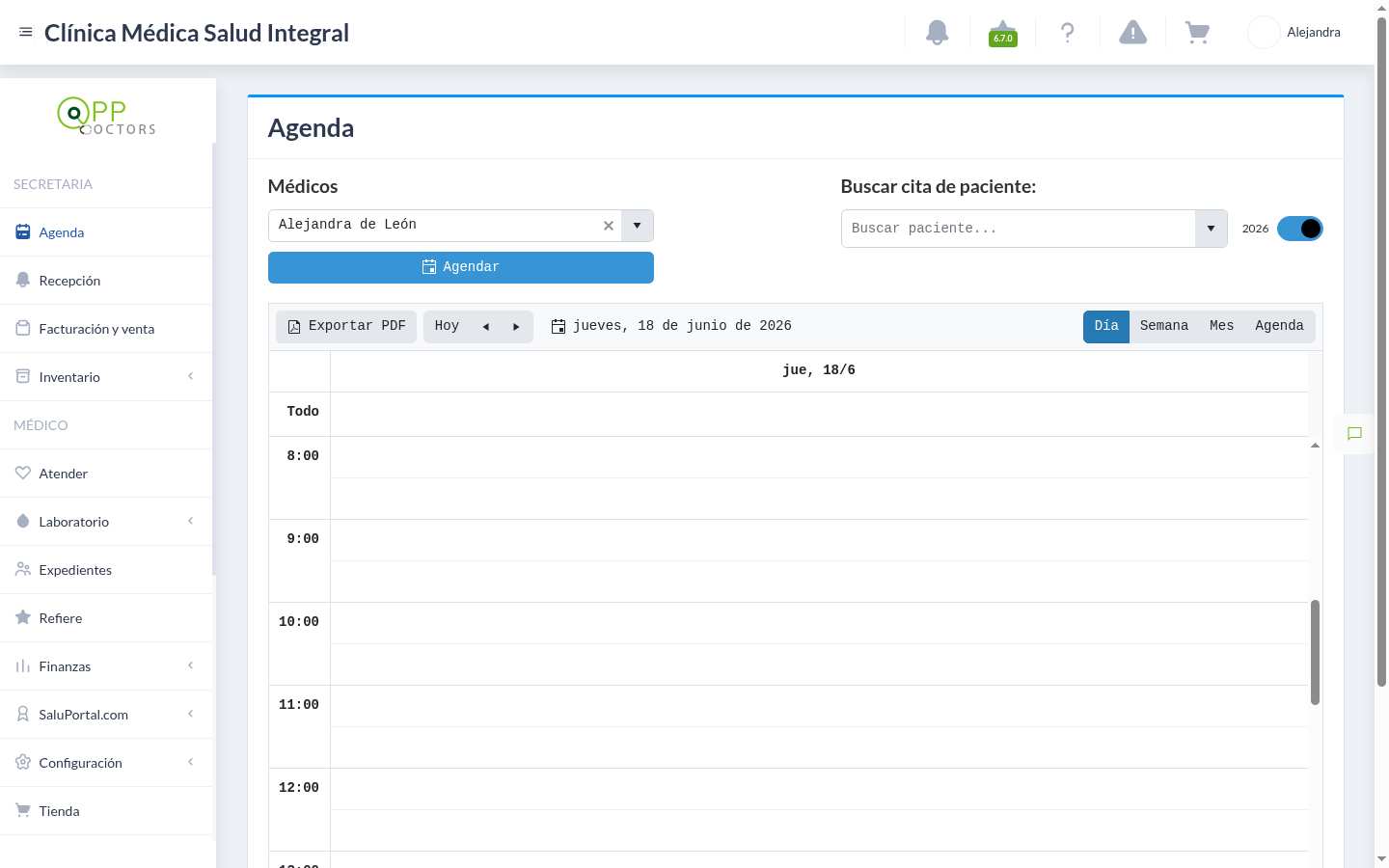The image size is (1389, 868).
Task: Switch to Día view
Action: [x=1106, y=327]
